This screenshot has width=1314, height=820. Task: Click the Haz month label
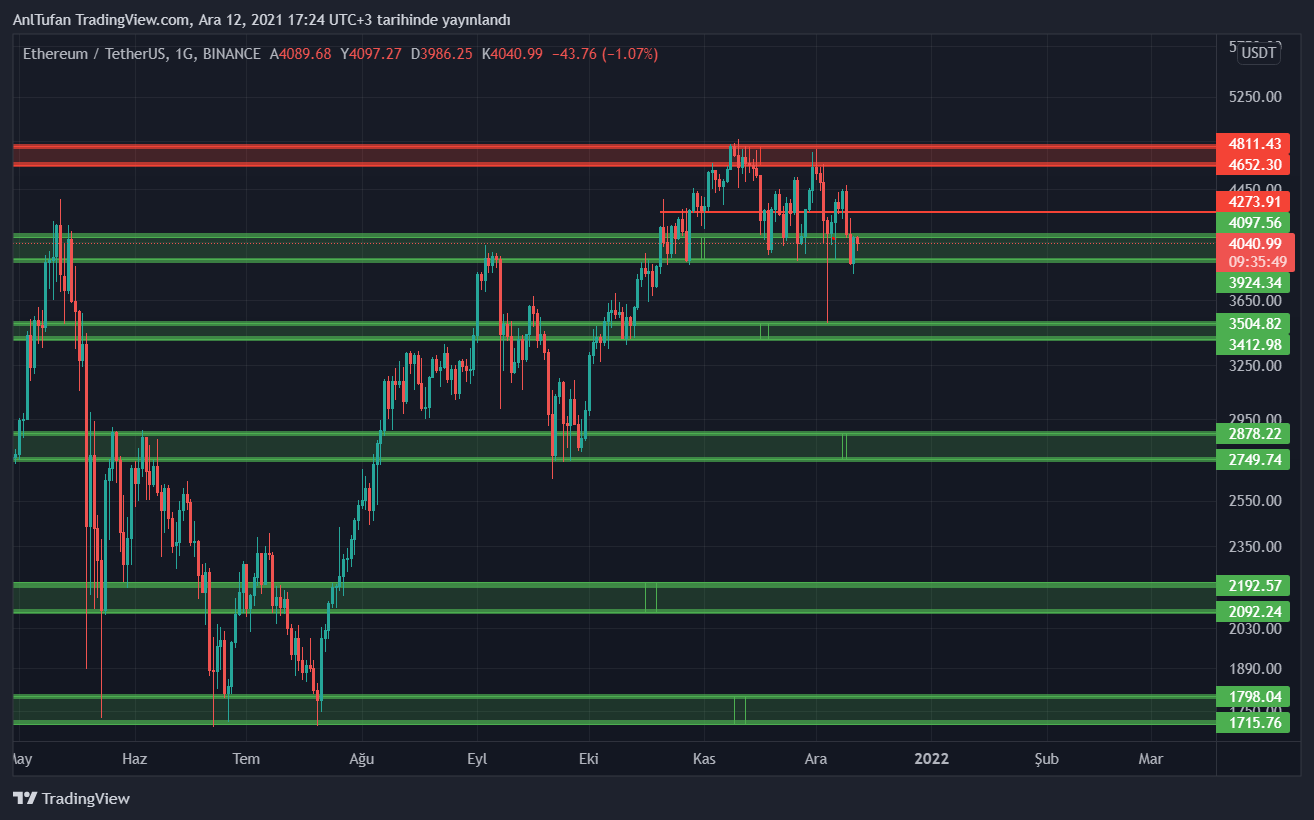point(134,759)
